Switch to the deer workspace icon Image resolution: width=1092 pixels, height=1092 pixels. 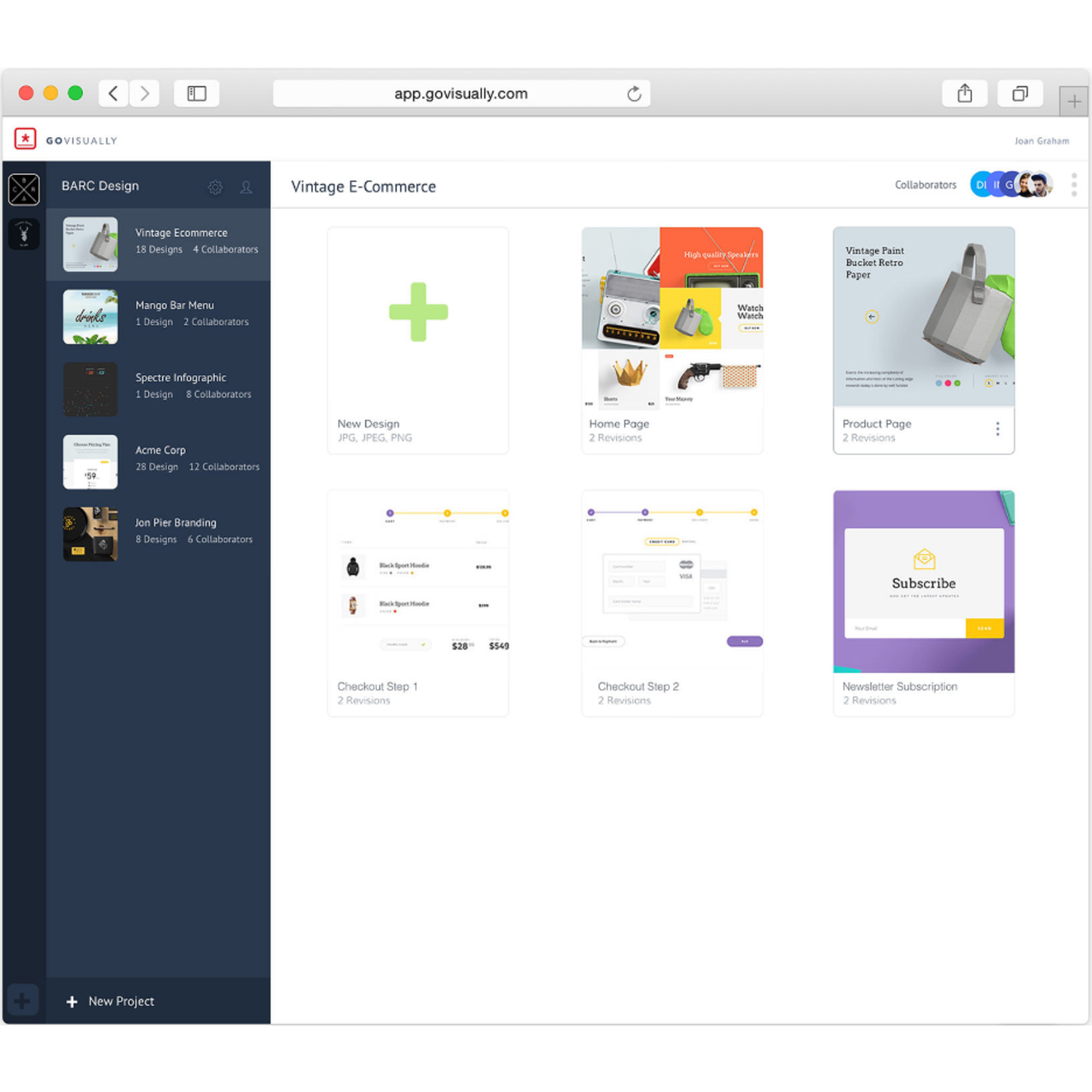coord(24,234)
